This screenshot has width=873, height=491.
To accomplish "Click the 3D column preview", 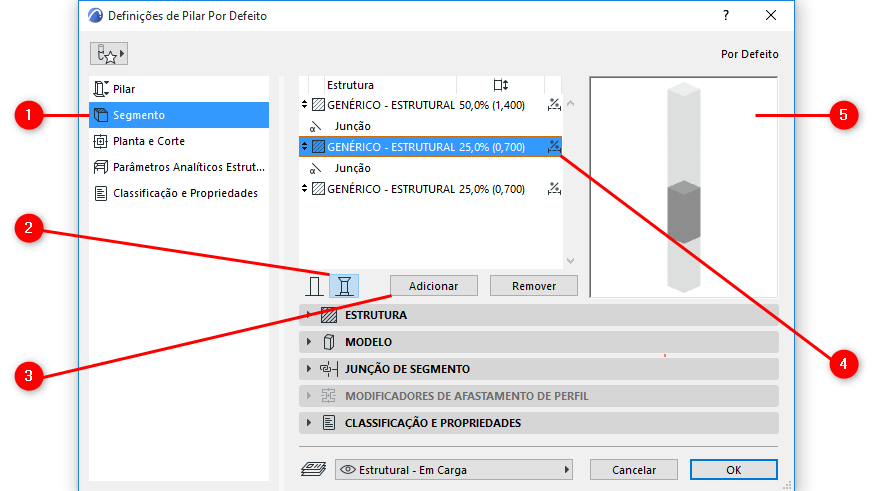I will [x=684, y=187].
